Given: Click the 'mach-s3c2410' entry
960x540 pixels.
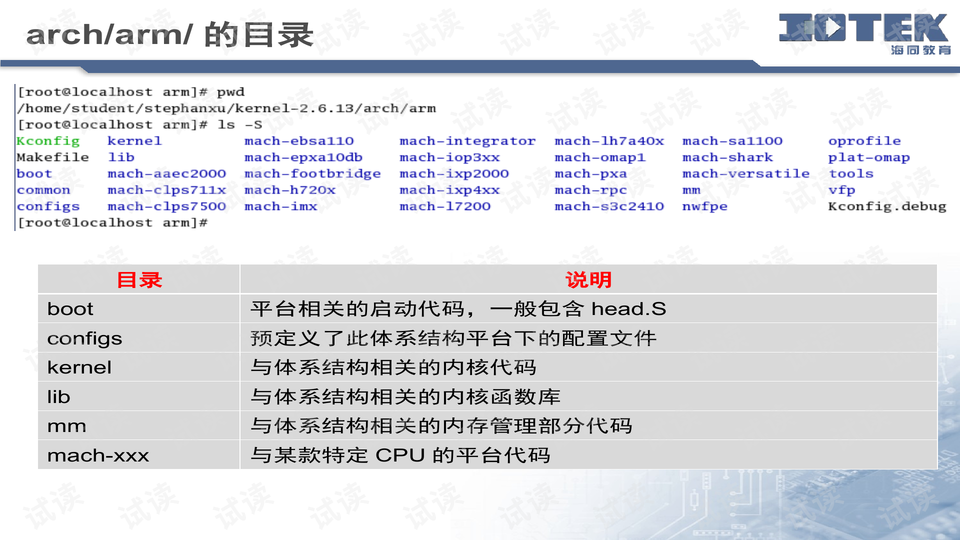Looking at the screenshot, I should pyautogui.click(x=609, y=206).
